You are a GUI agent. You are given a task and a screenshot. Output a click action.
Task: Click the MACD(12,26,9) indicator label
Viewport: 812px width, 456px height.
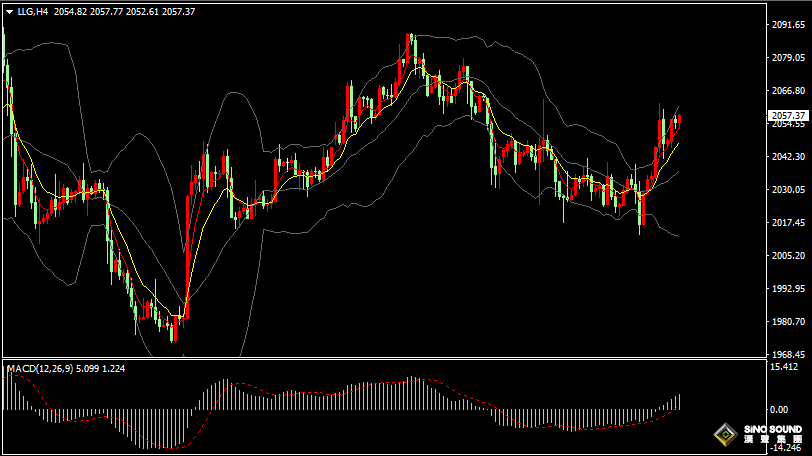[40, 369]
